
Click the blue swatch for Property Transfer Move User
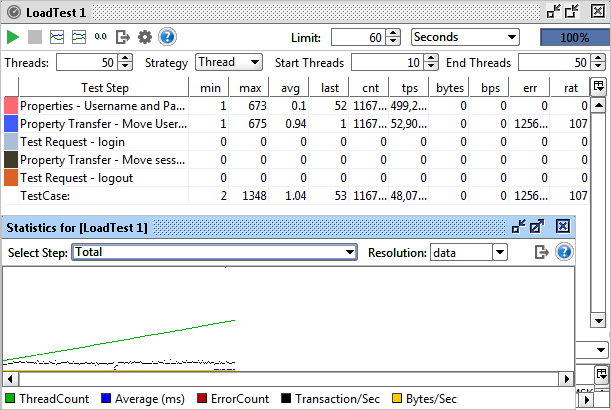tap(11, 124)
